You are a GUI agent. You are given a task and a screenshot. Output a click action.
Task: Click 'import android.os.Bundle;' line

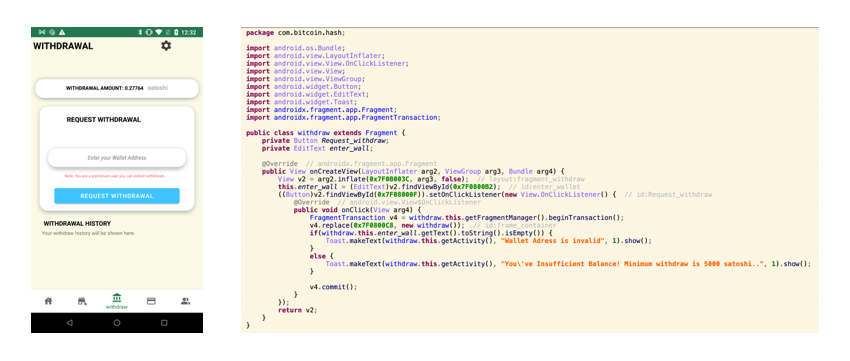pos(295,48)
